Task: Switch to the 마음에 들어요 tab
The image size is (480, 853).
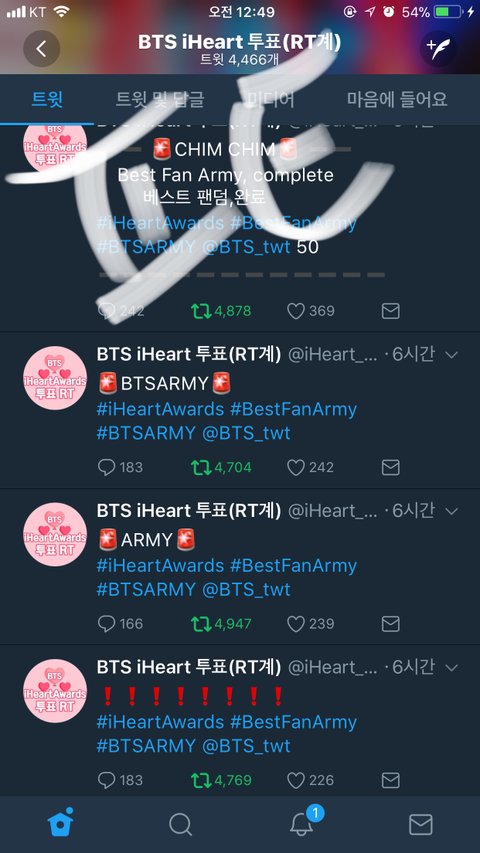Action: pos(397,100)
